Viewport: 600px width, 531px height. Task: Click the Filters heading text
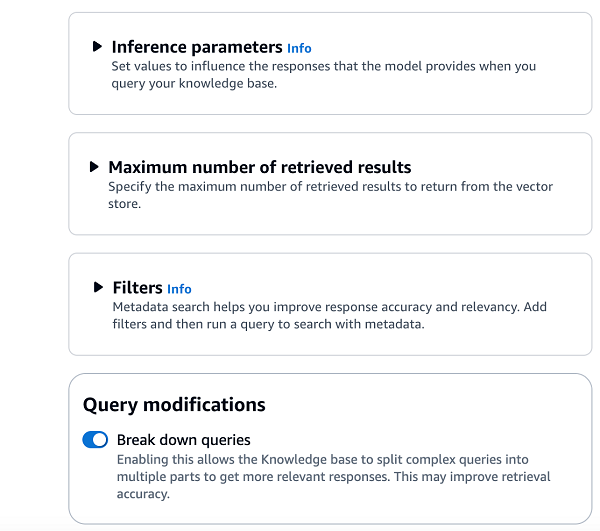click(x=137, y=288)
